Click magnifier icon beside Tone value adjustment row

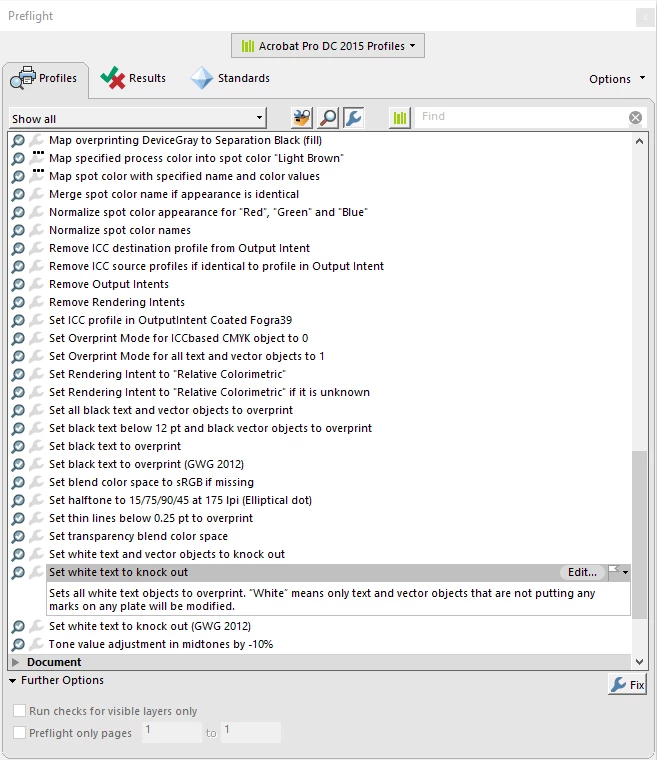tap(18, 644)
